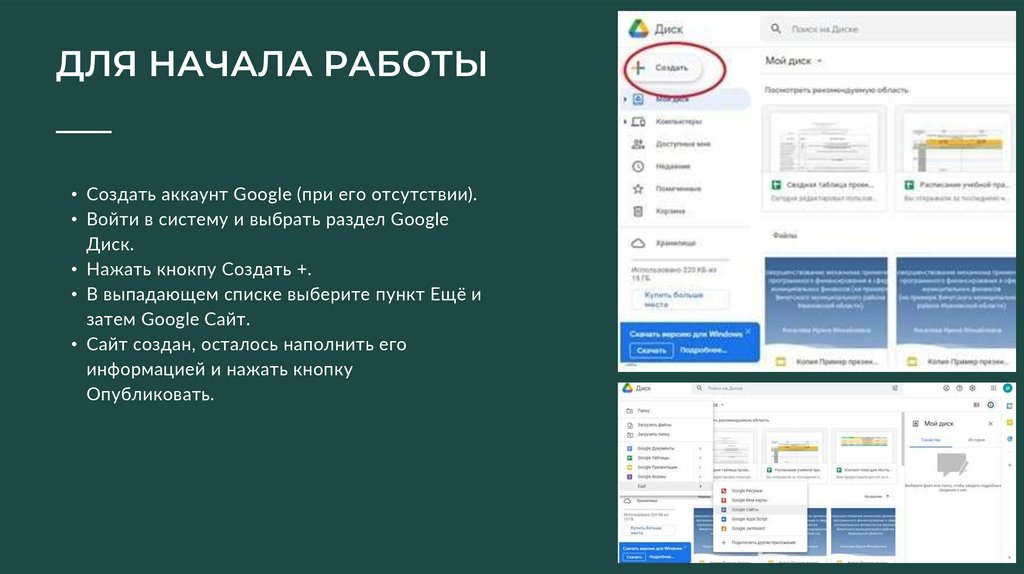
Task: Expand the Google Таблицы submenu arrow
Action: 700,458
